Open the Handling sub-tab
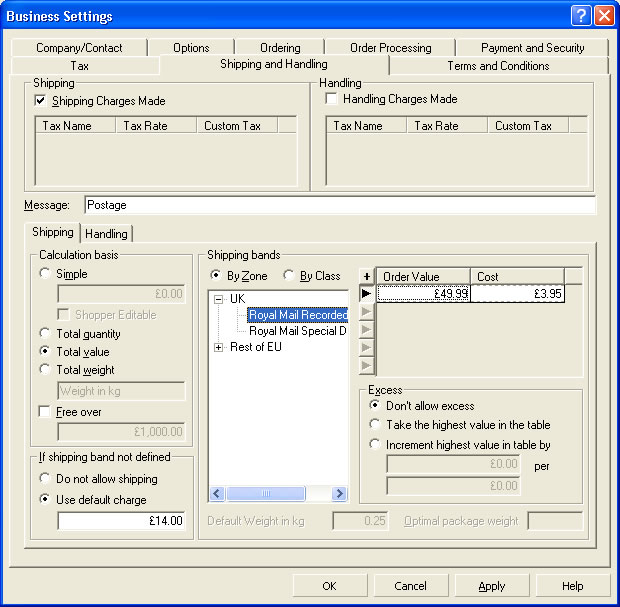This screenshot has width=620, height=607. click(x=106, y=234)
